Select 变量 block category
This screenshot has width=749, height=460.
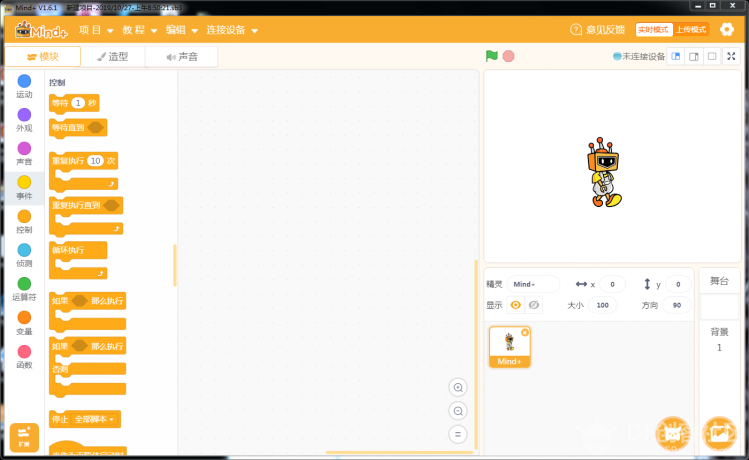(24, 323)
